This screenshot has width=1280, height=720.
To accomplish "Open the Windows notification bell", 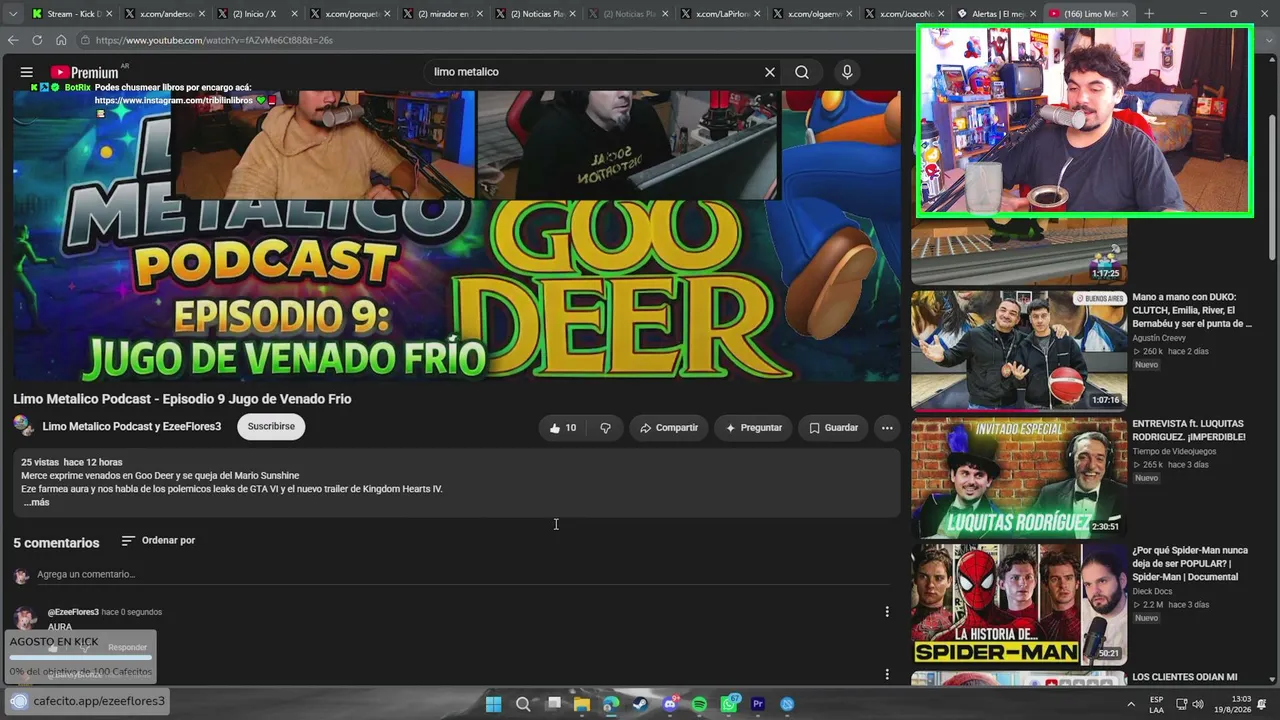I will (1262, 704).
